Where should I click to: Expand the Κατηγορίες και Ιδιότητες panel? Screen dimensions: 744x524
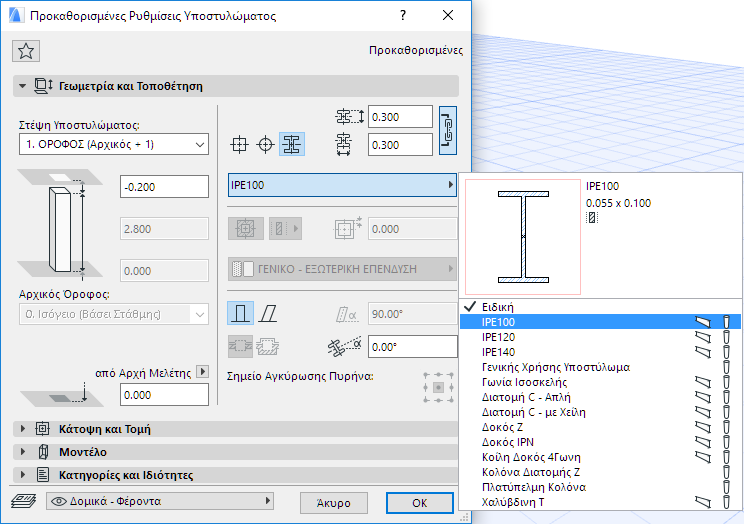pyautogui.click(x=22, y=475)
